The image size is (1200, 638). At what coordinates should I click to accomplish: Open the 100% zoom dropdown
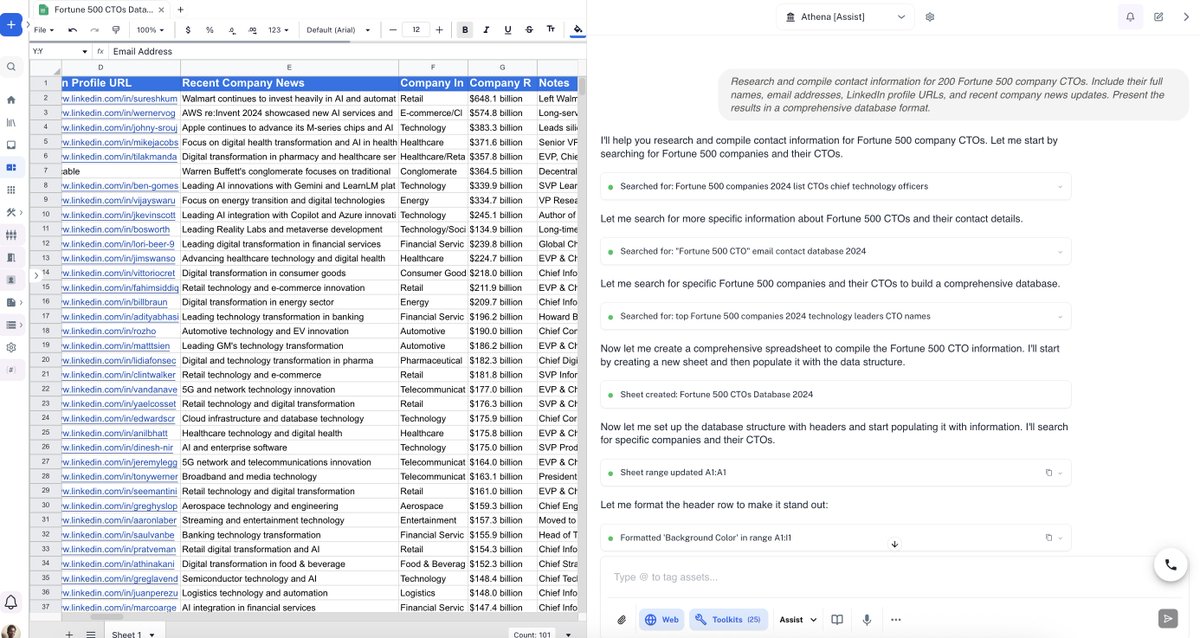pyautogui.click(x=150, y=30)
